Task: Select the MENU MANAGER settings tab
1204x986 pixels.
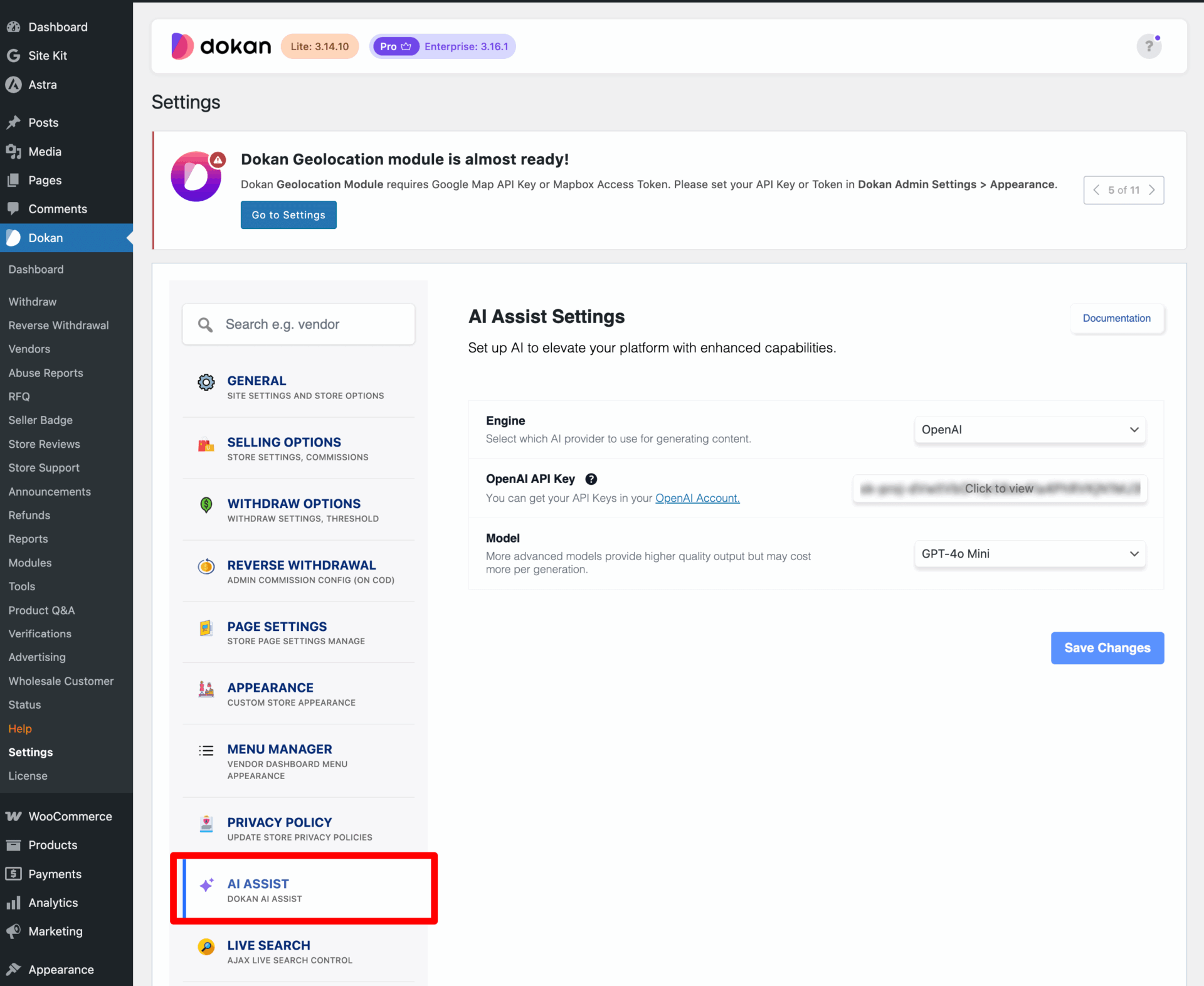Action: point(298,761)
